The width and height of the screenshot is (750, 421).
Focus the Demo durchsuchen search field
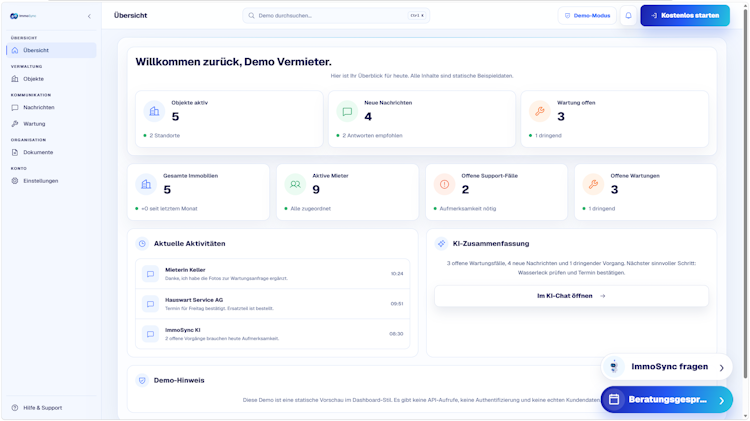[x=336, y=16]
